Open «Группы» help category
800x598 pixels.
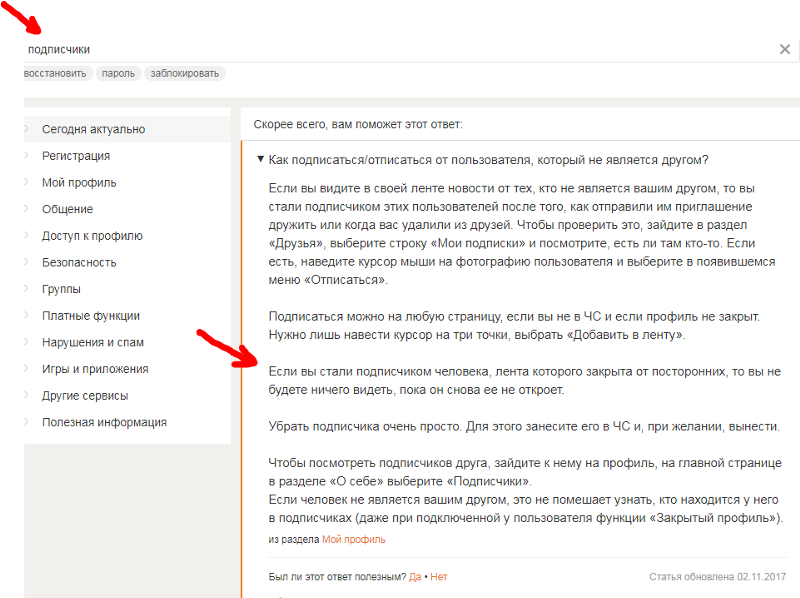pos(127,289)
